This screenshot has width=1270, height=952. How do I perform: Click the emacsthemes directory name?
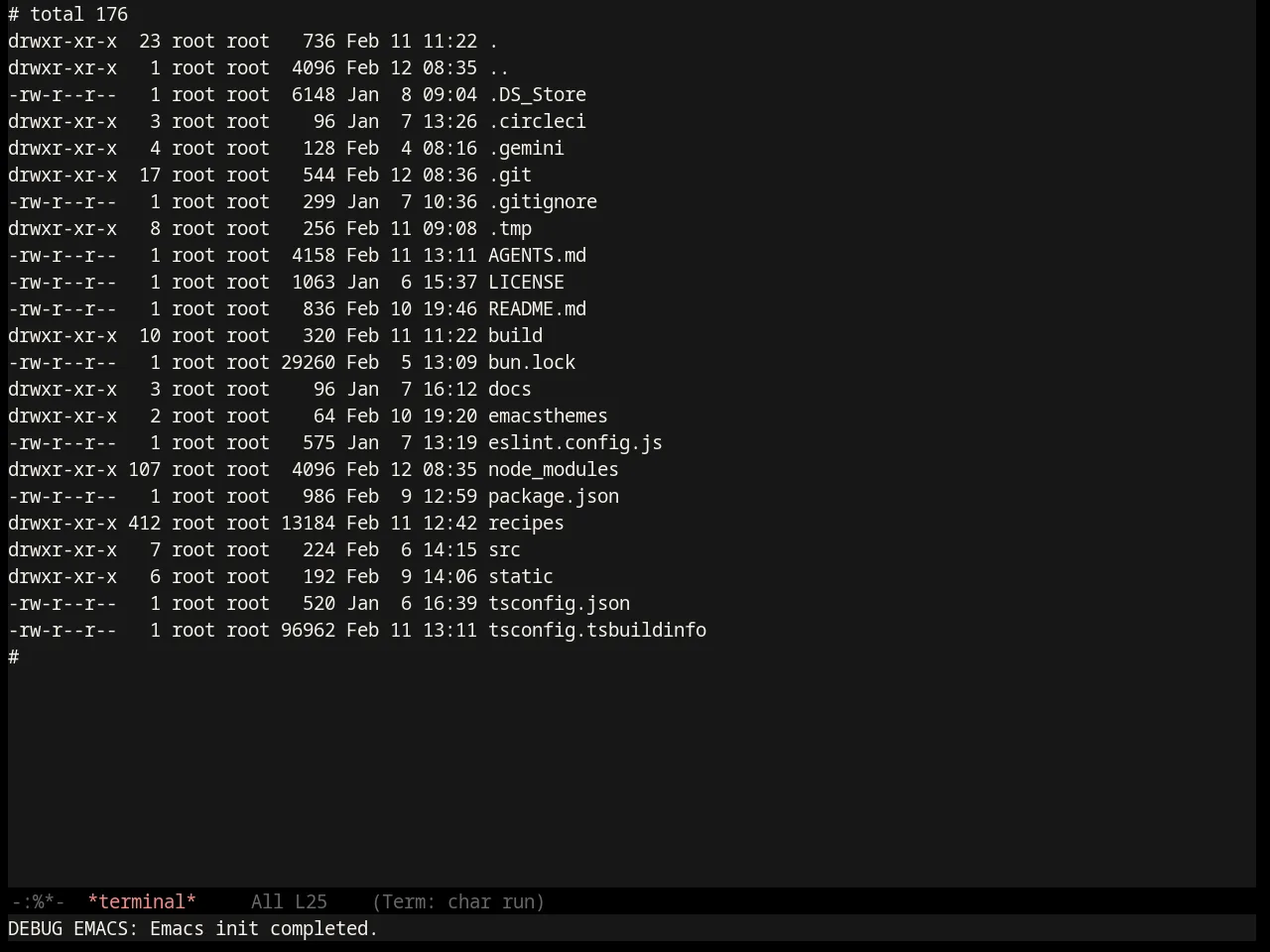(x=548, y=416)
